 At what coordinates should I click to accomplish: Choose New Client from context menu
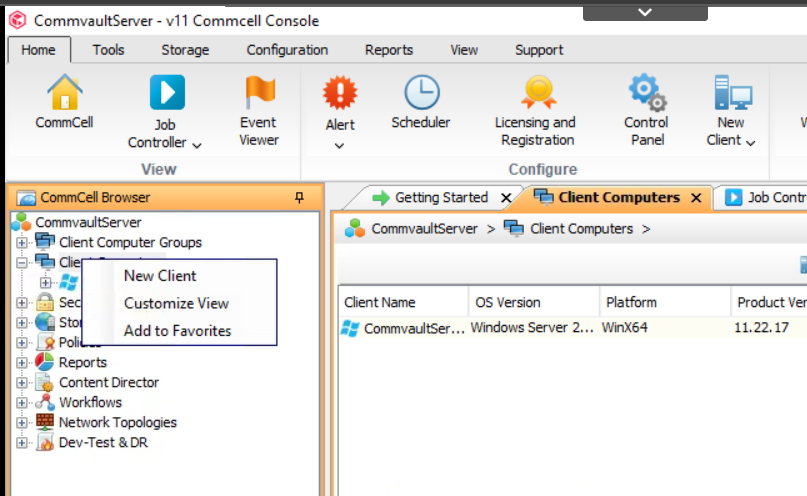click(180, 276)
